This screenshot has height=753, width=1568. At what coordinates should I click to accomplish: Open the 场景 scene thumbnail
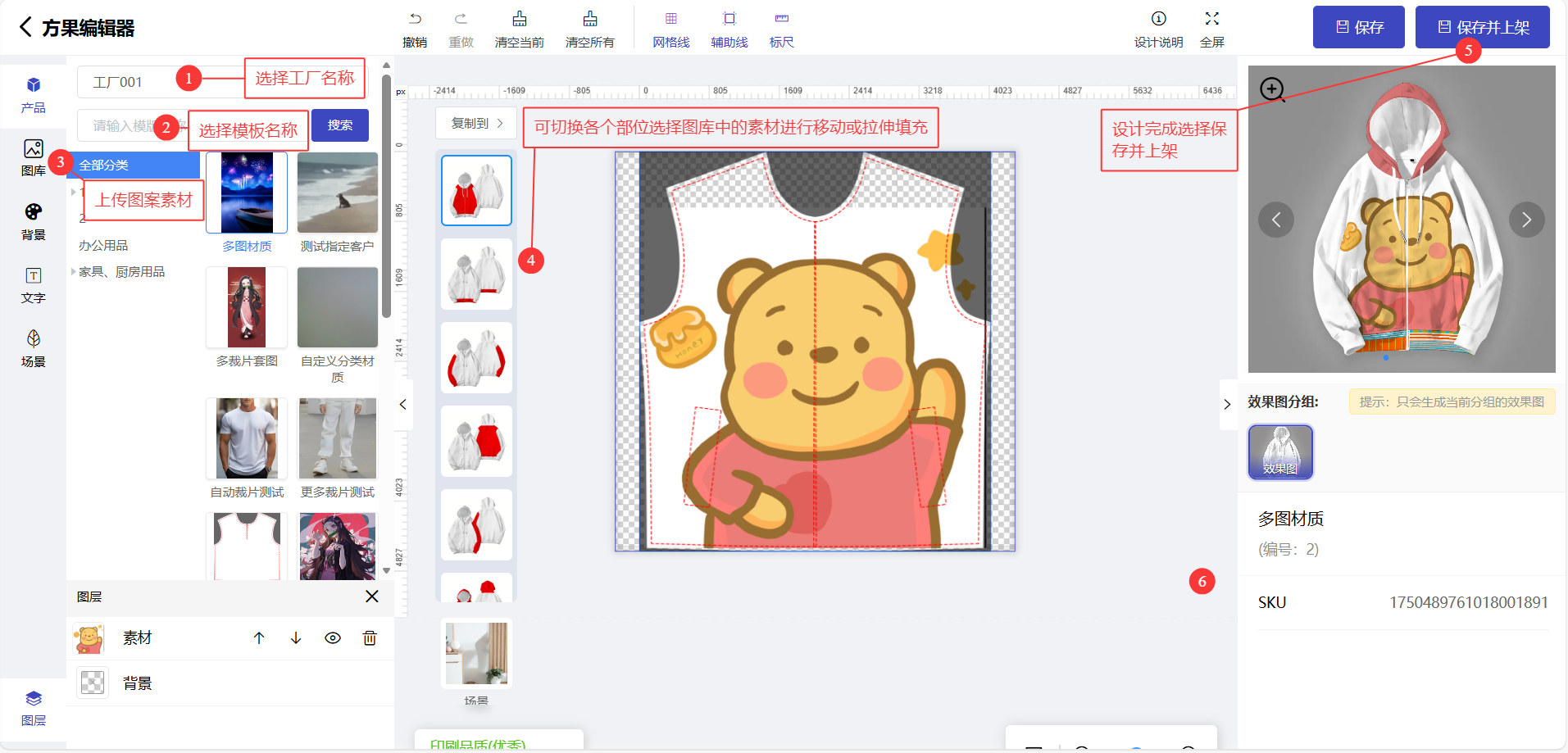476,653
